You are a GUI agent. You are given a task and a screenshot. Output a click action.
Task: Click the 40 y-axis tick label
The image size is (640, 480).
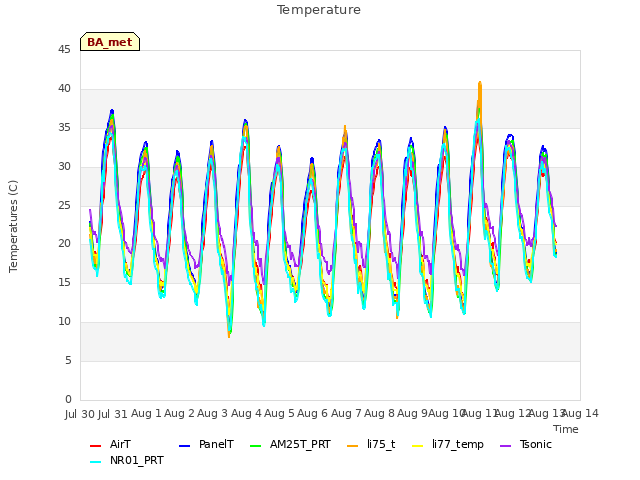point(64,88)
